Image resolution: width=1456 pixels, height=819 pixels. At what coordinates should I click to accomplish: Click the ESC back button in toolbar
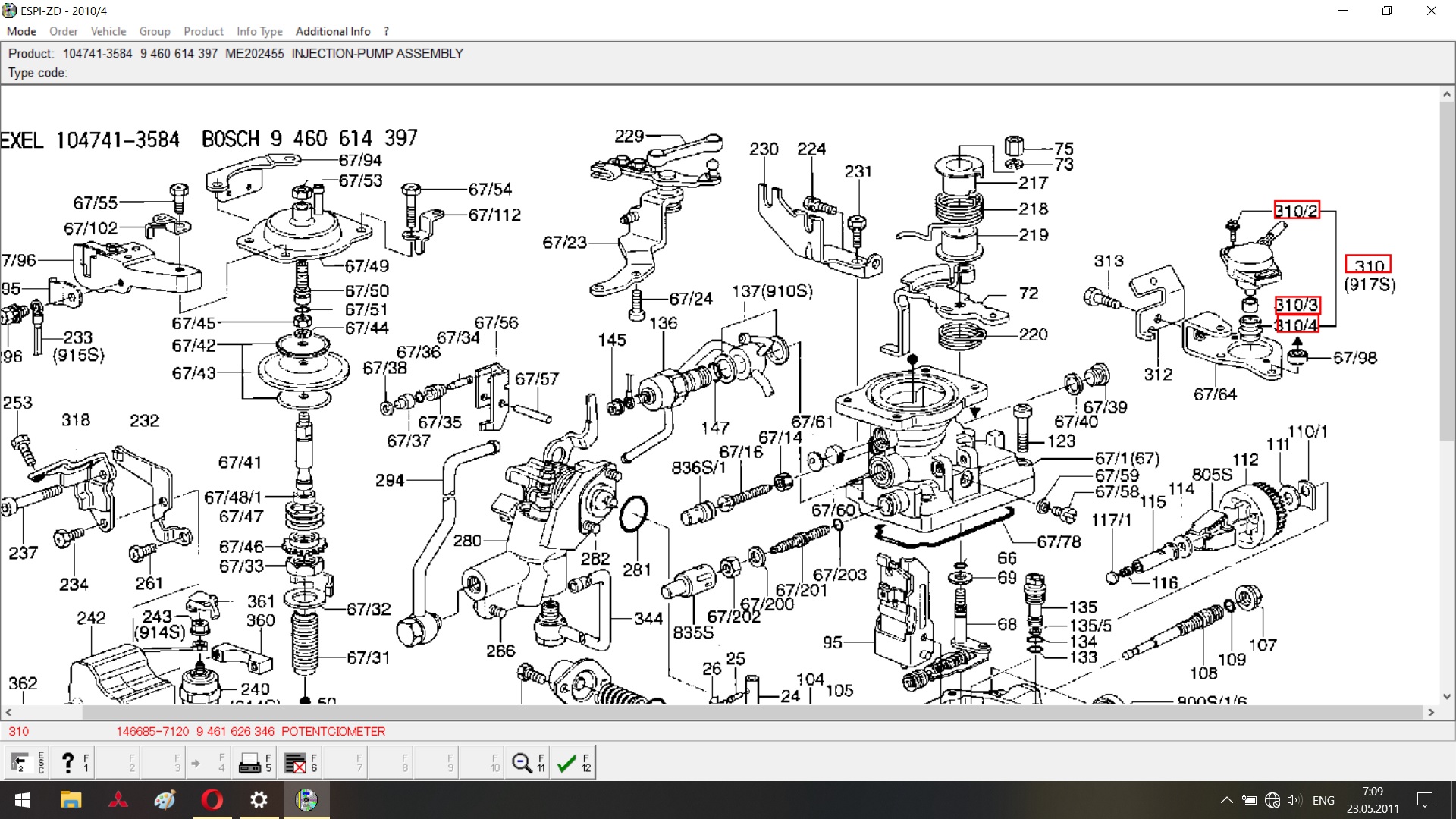coord(27,763)
